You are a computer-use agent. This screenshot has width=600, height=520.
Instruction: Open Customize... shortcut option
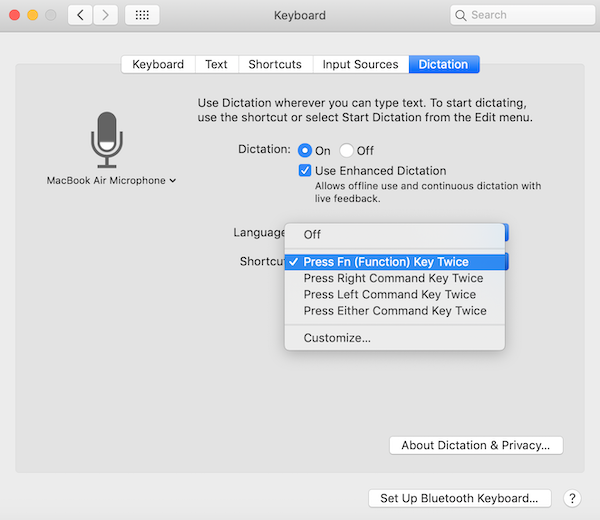337,338
